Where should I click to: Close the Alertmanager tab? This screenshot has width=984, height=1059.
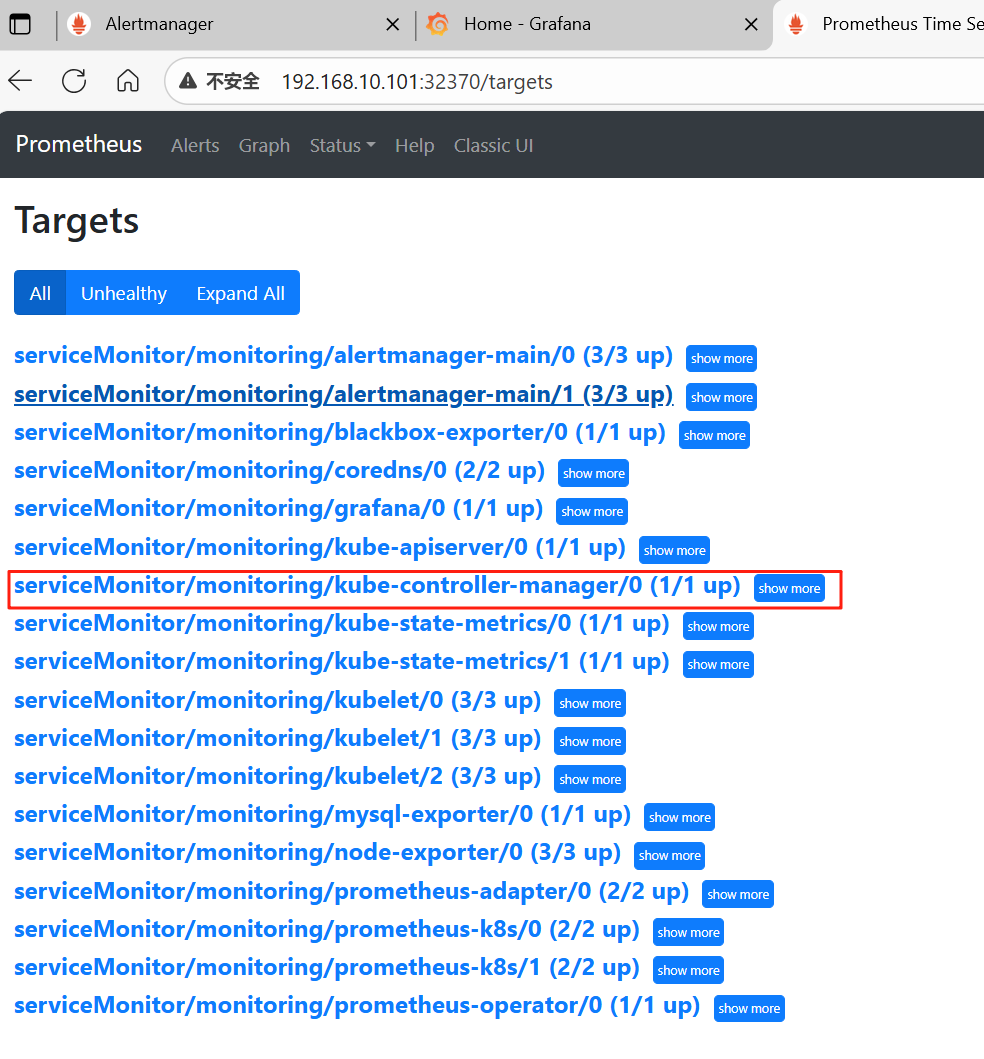pyautogui.click(x=392, y=25)
